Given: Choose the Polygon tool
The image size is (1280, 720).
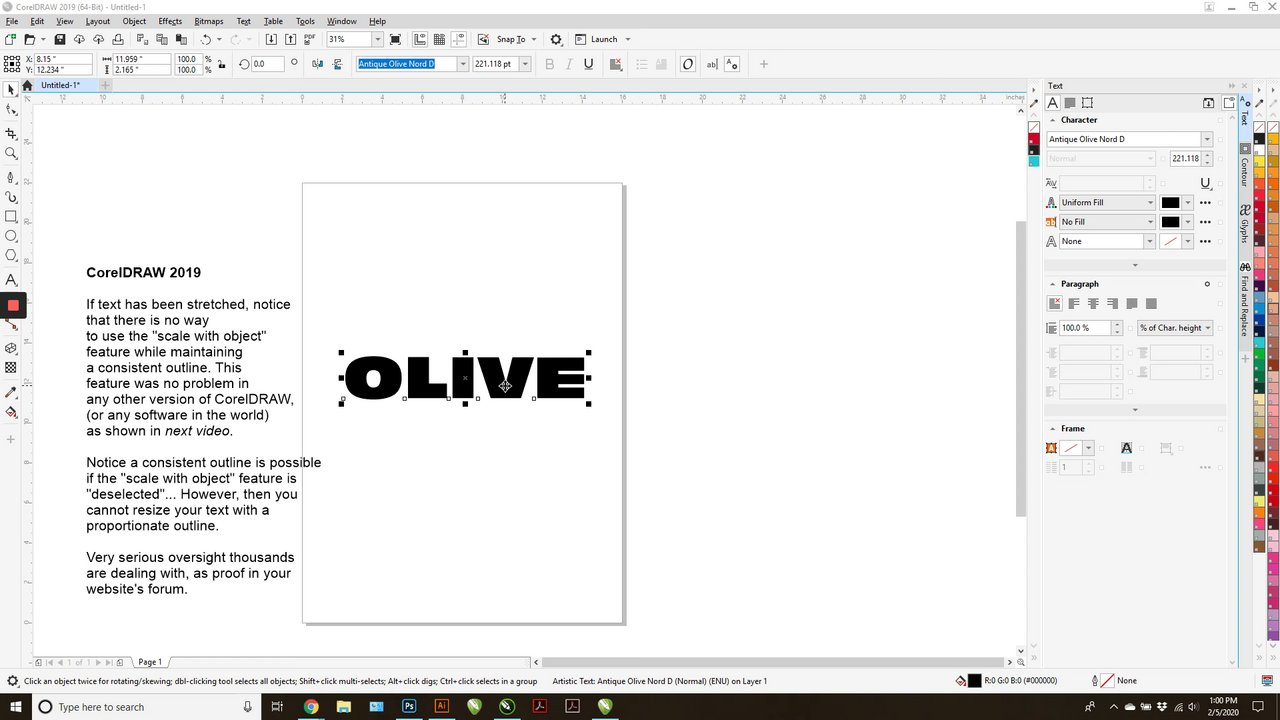Looking at the screenshot, I should coord(11,256).
